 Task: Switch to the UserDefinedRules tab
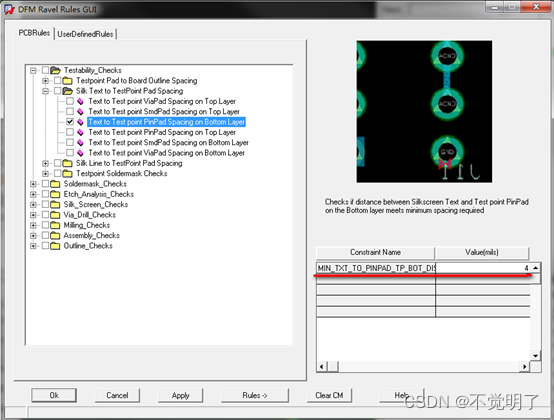pyautogui.click(x=85, y=34)
